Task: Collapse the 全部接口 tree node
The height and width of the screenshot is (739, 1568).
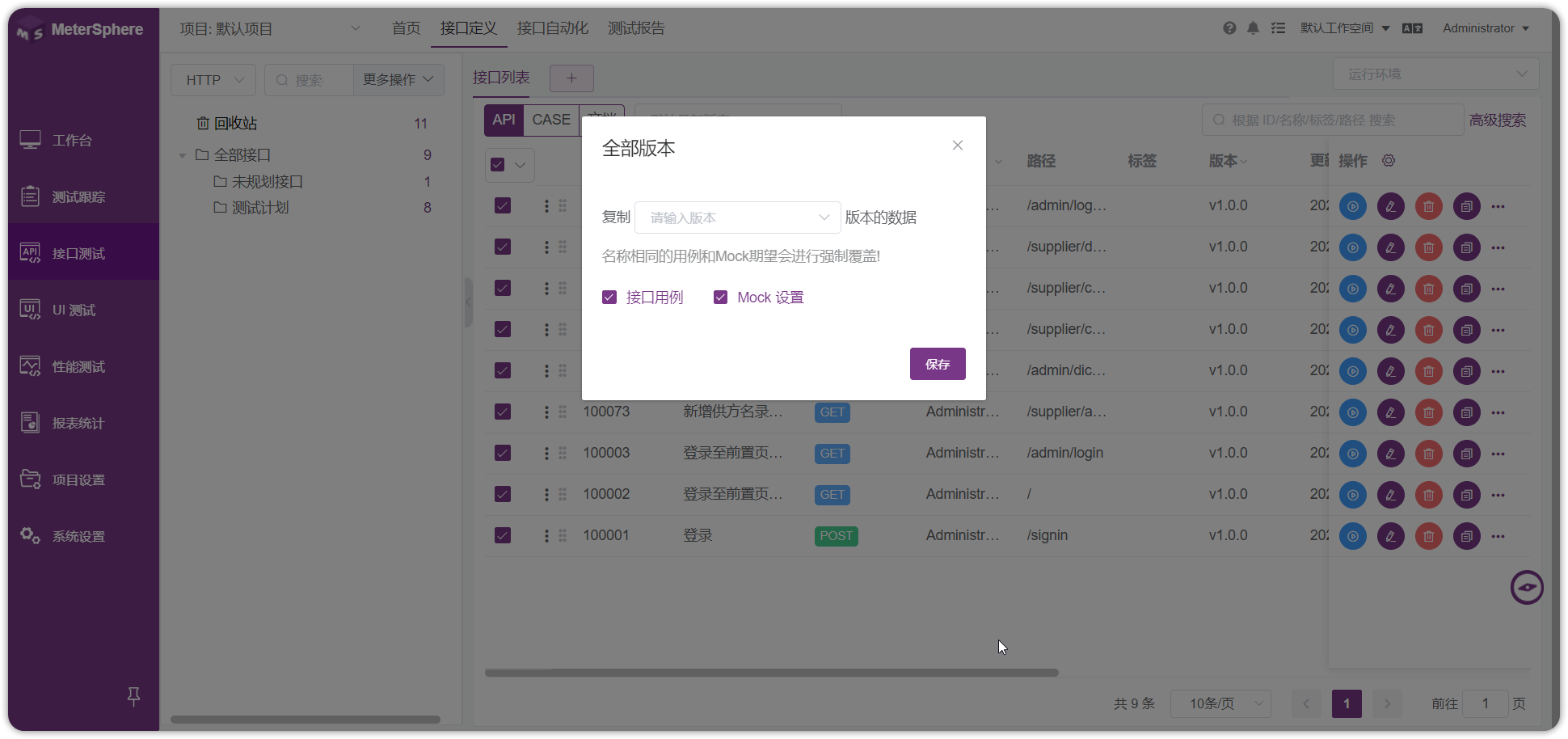Action: [x=183, y=155]
